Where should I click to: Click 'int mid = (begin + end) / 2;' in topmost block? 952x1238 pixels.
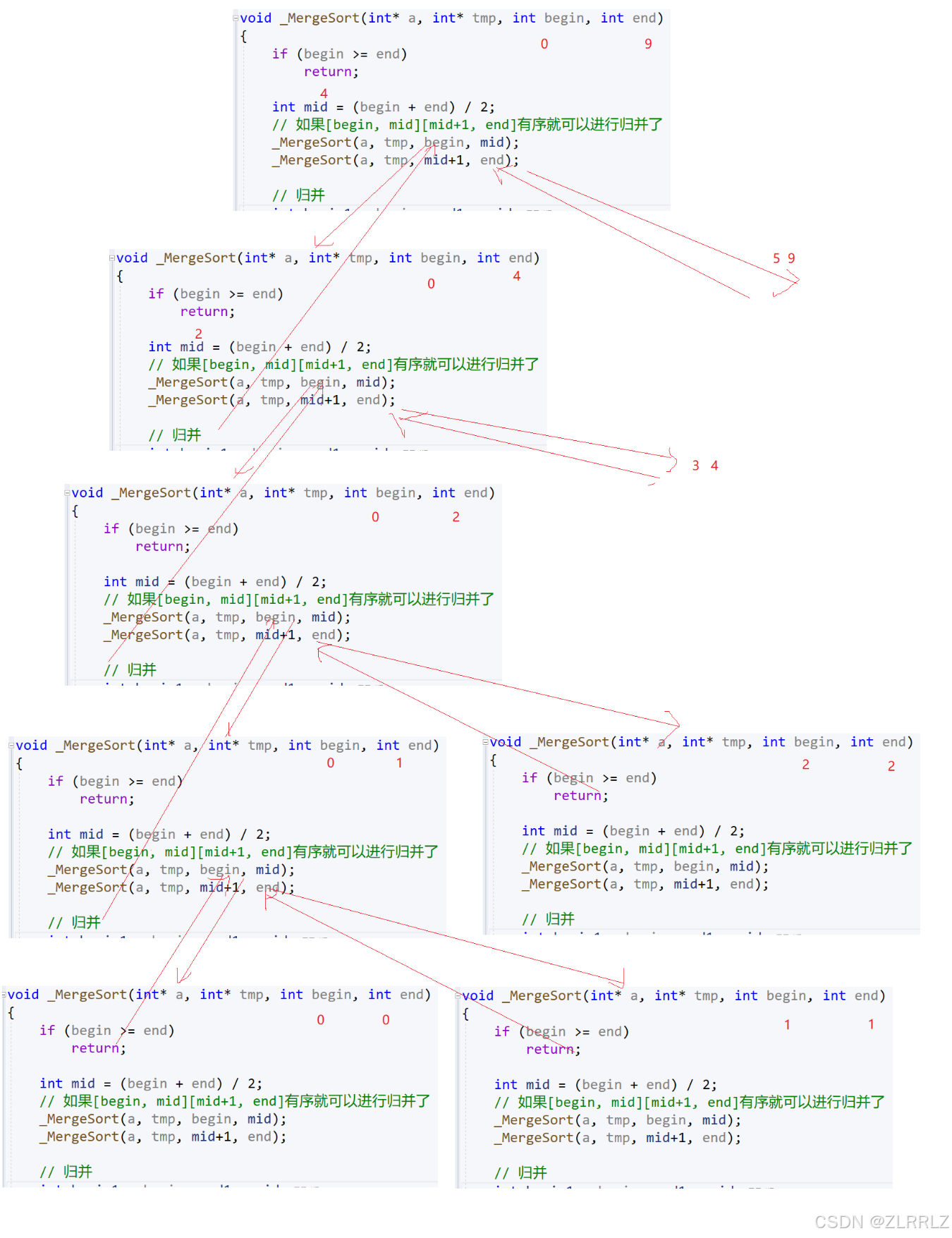tap(384, 107)
